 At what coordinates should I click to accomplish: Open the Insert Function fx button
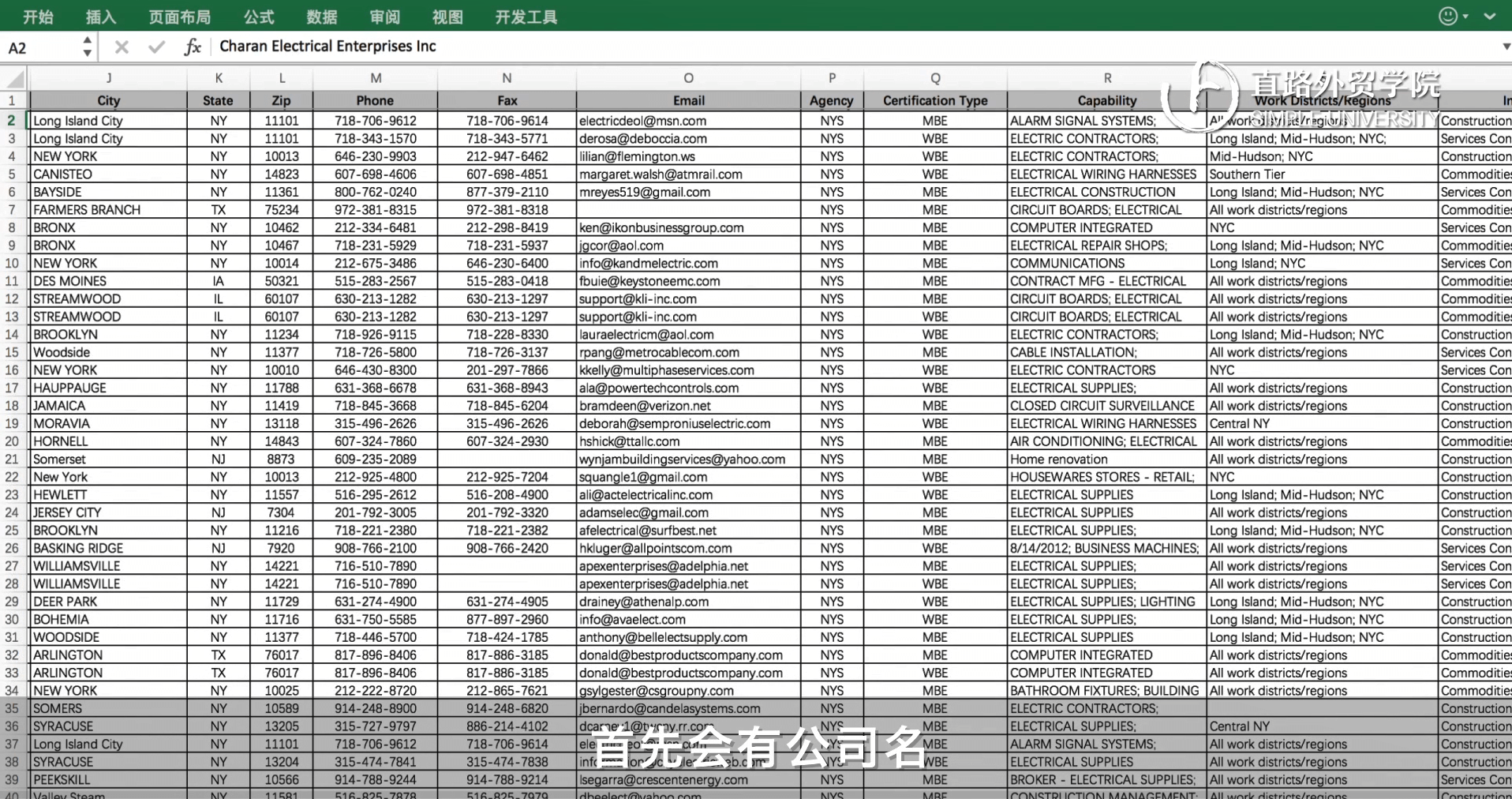tap(192, 47)
